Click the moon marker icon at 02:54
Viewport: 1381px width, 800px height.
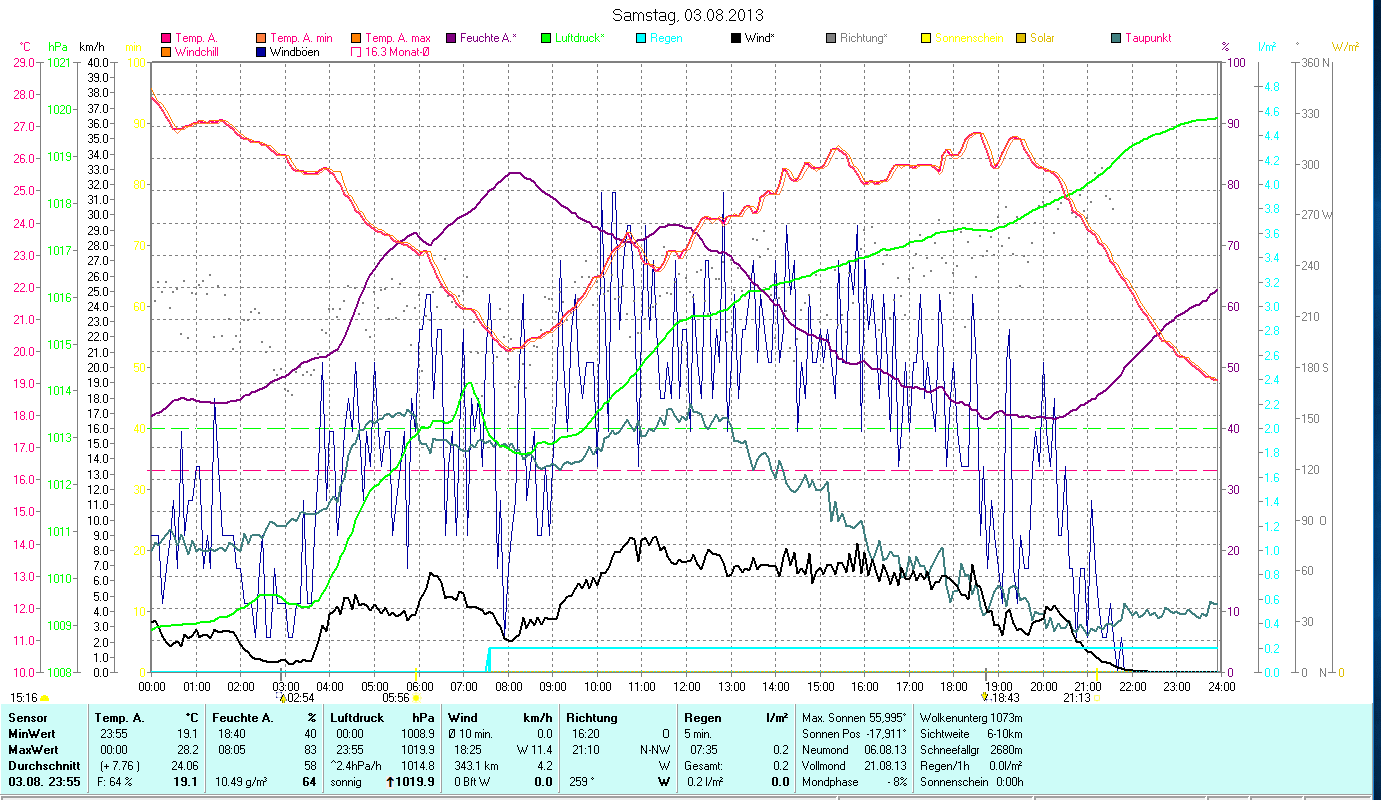pos(281,697)
